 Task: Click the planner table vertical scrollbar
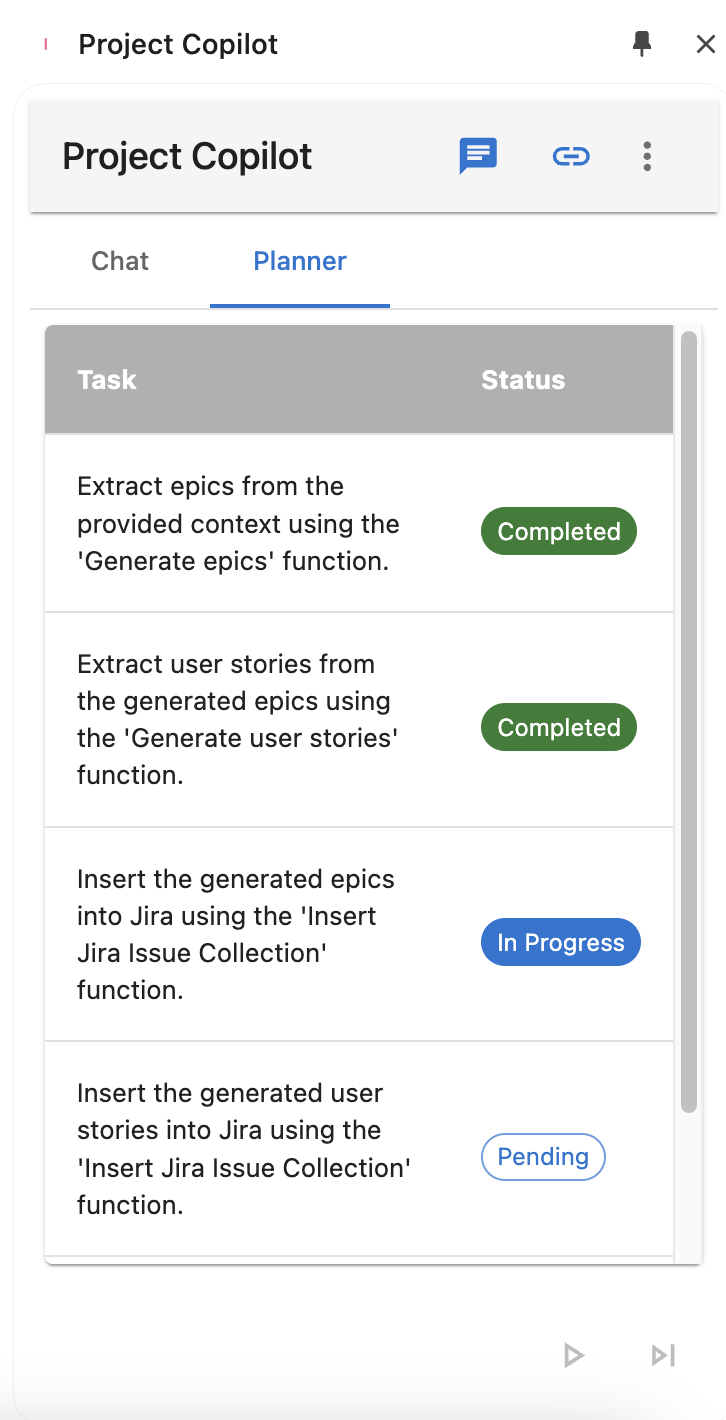pos(688,722)
